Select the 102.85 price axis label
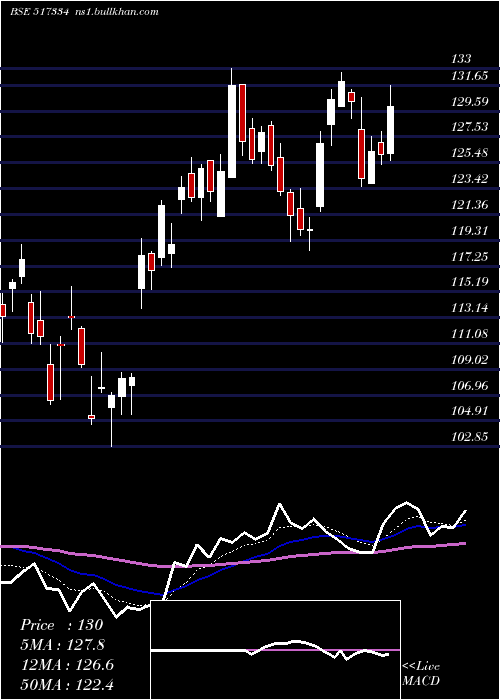Screen dimensions: 500x700 pos(470,437)
